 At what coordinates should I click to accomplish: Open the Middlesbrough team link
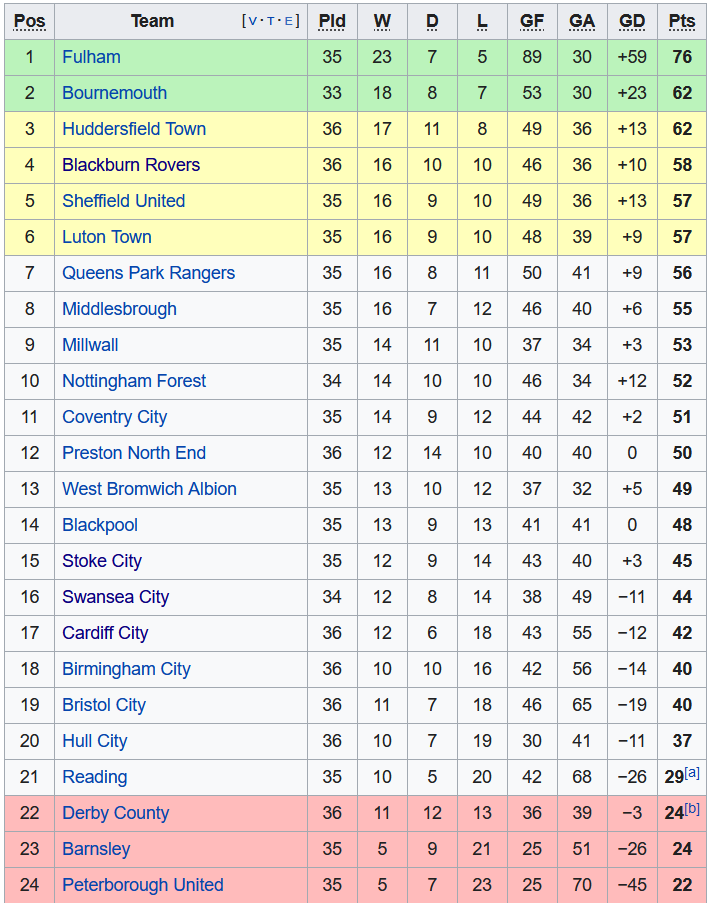(x=119, y=309)
